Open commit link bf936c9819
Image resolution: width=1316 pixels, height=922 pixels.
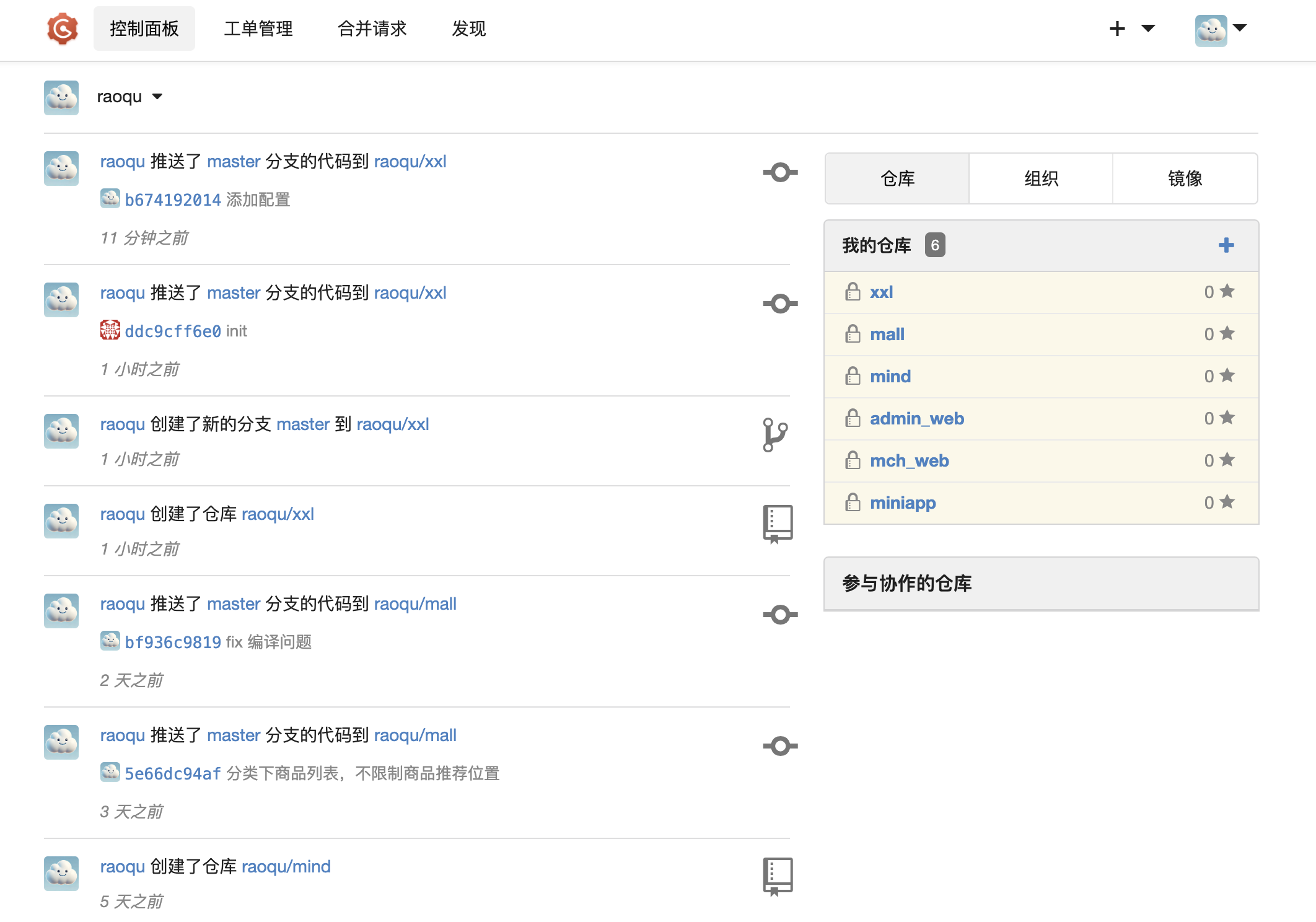click(173, 642)
